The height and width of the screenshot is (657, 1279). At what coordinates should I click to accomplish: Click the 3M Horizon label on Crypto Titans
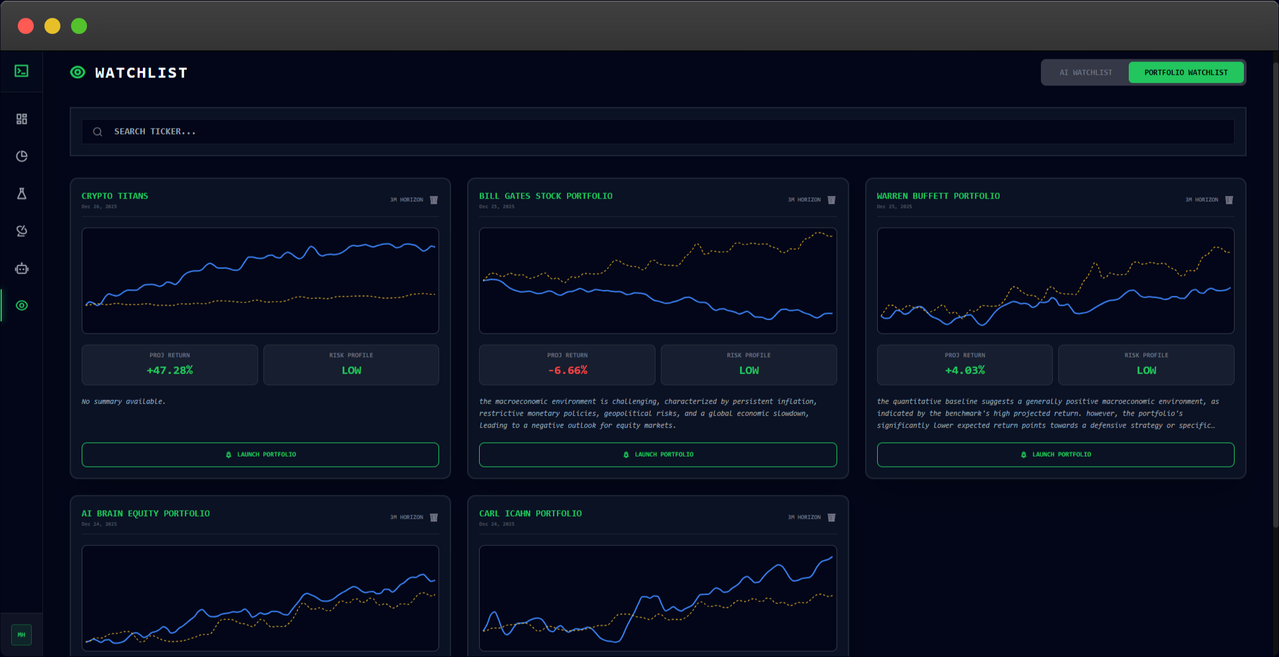(406, 200)
